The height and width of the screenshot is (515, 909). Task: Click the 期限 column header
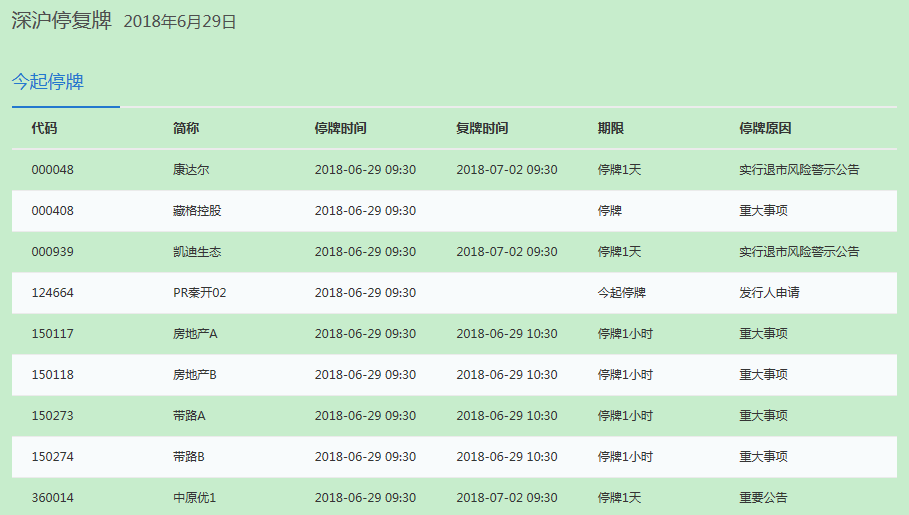tap(611, 128)
